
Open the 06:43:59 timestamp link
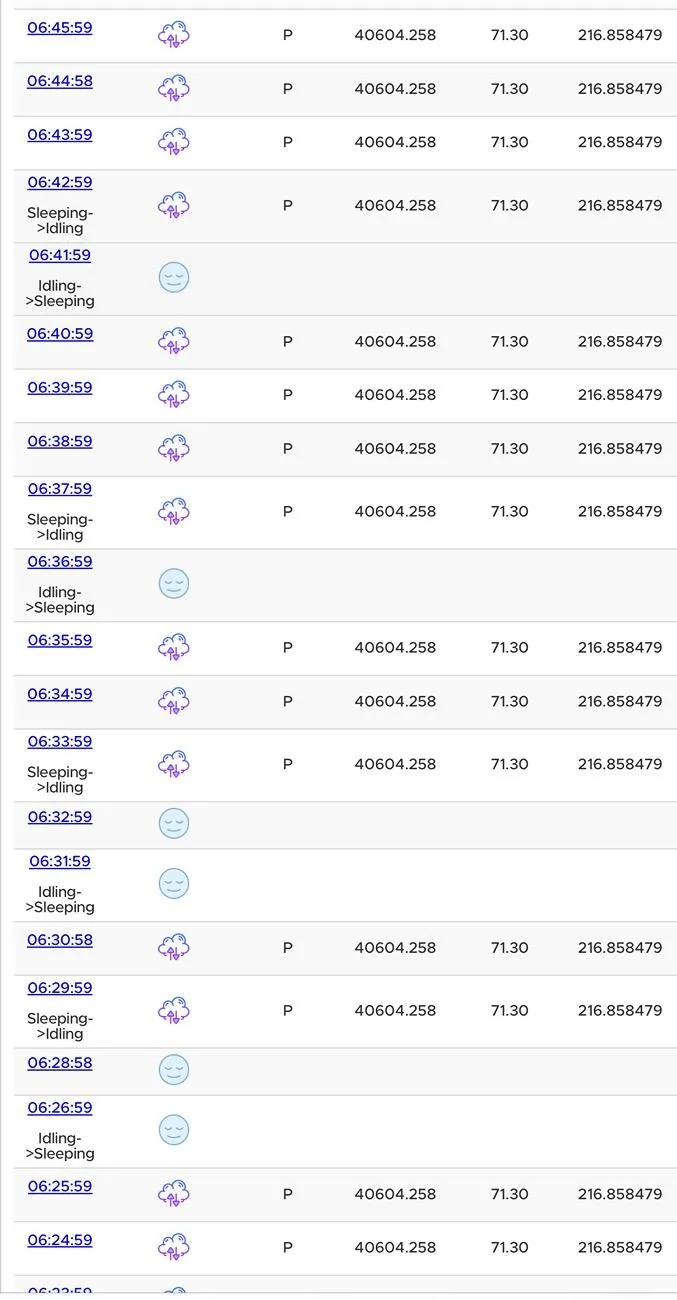point(60,135)
